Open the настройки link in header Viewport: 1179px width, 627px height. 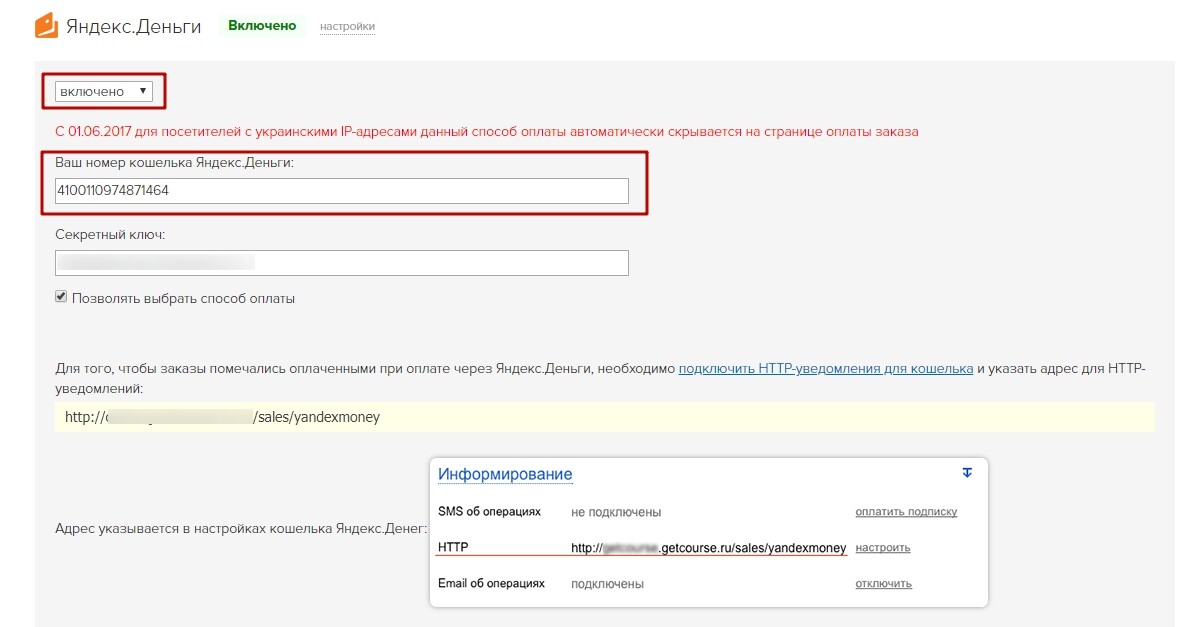347,26
